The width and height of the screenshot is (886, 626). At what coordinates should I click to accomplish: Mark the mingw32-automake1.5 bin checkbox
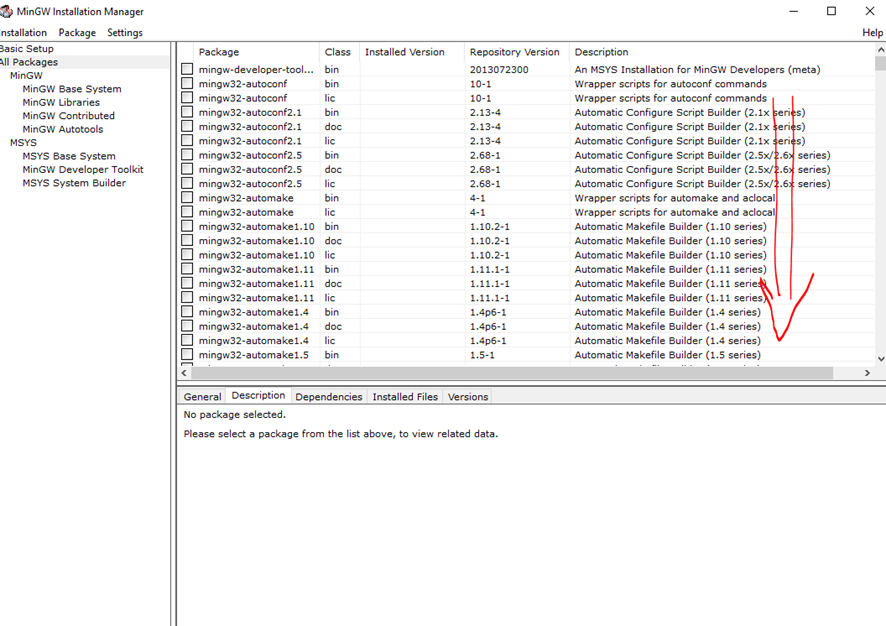pos(187,355)
